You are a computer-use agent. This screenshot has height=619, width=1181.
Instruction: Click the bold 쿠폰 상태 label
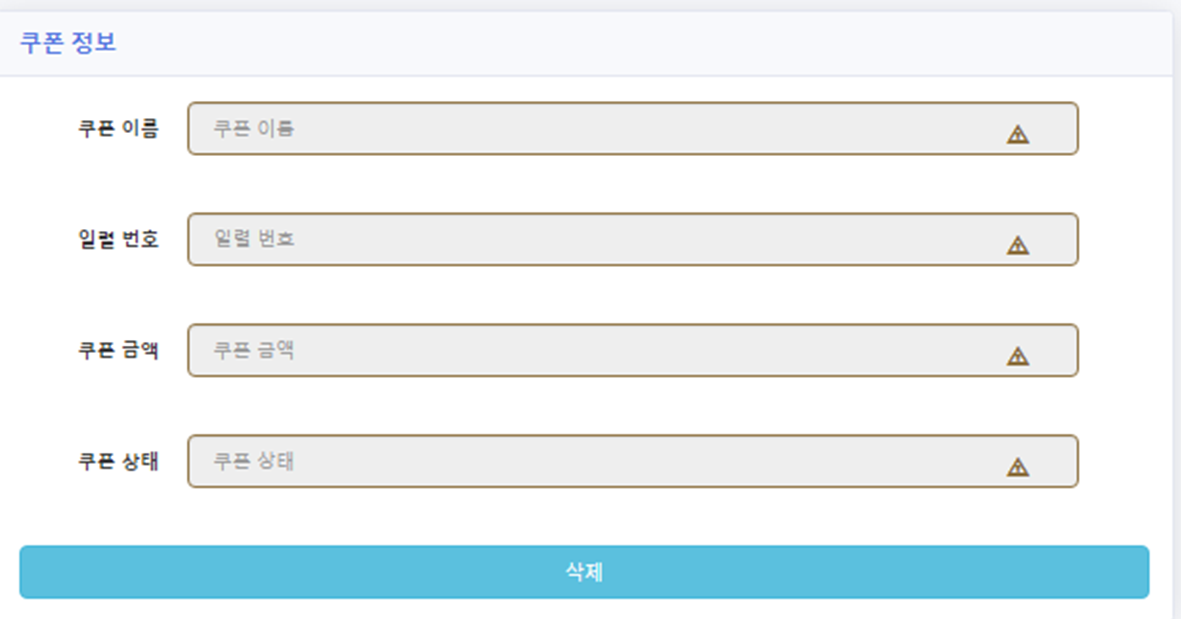(x=118, y=461)
